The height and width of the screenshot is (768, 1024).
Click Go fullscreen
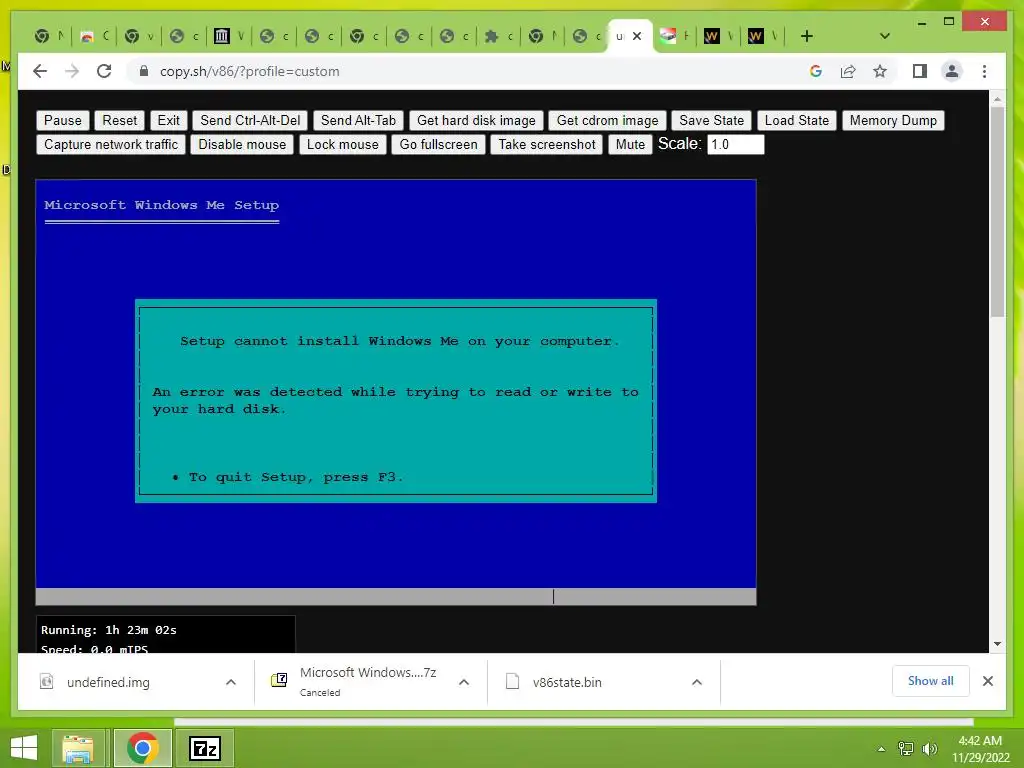pyautogui.click(x=438, y=144)
